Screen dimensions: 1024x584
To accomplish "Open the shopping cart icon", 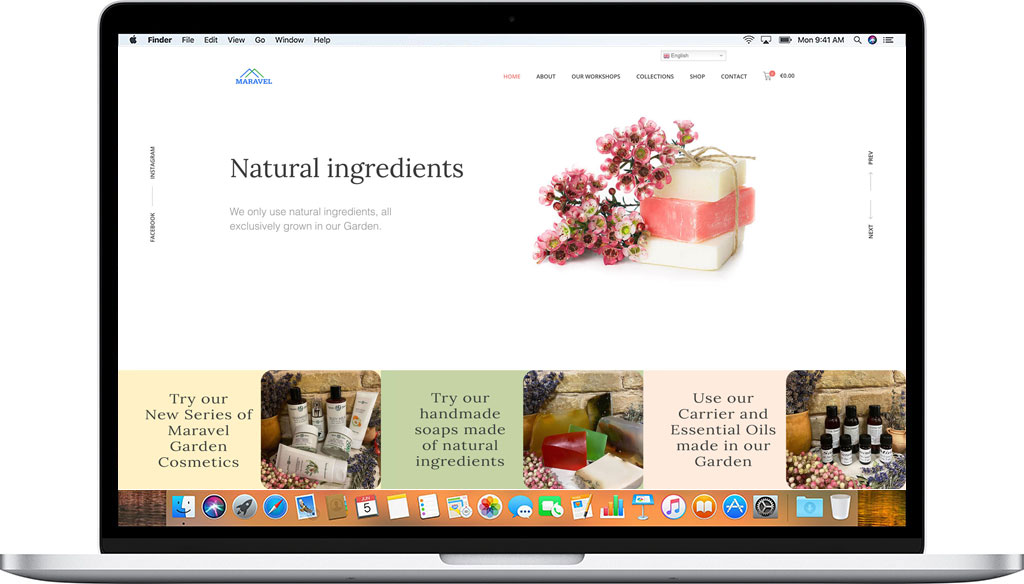I will [x=768, y=76].
